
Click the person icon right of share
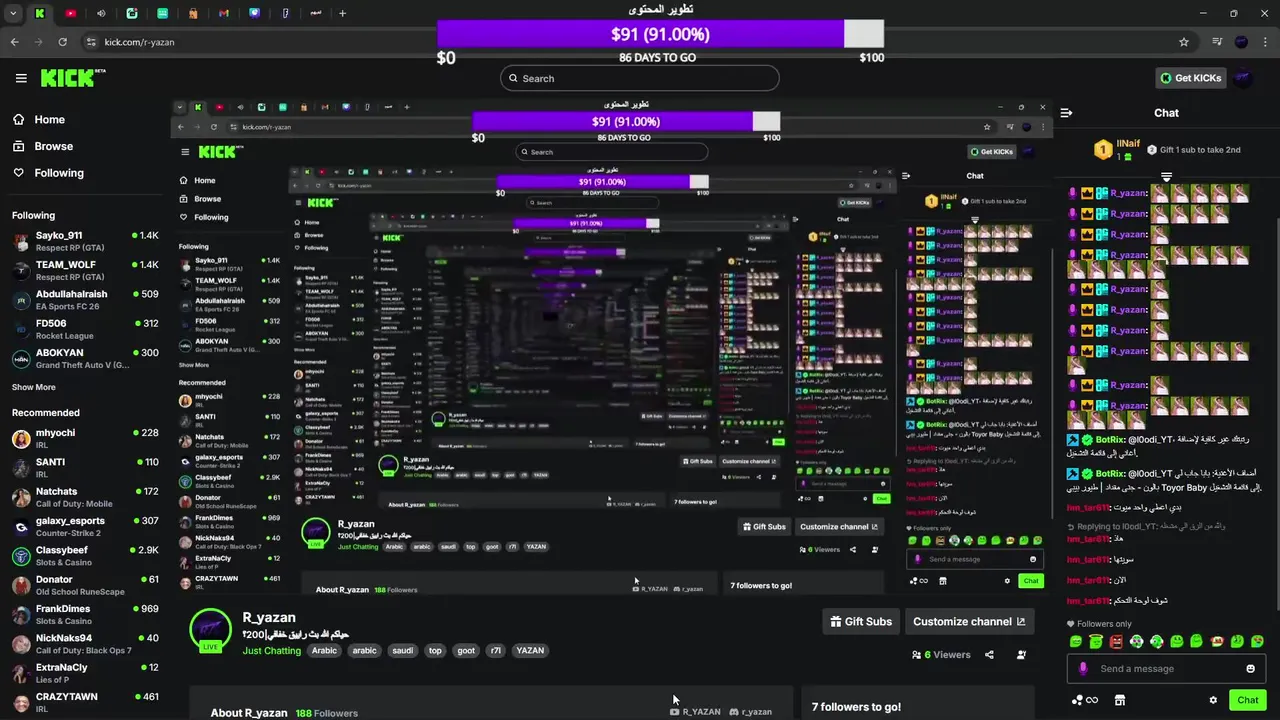point(1021,655)
